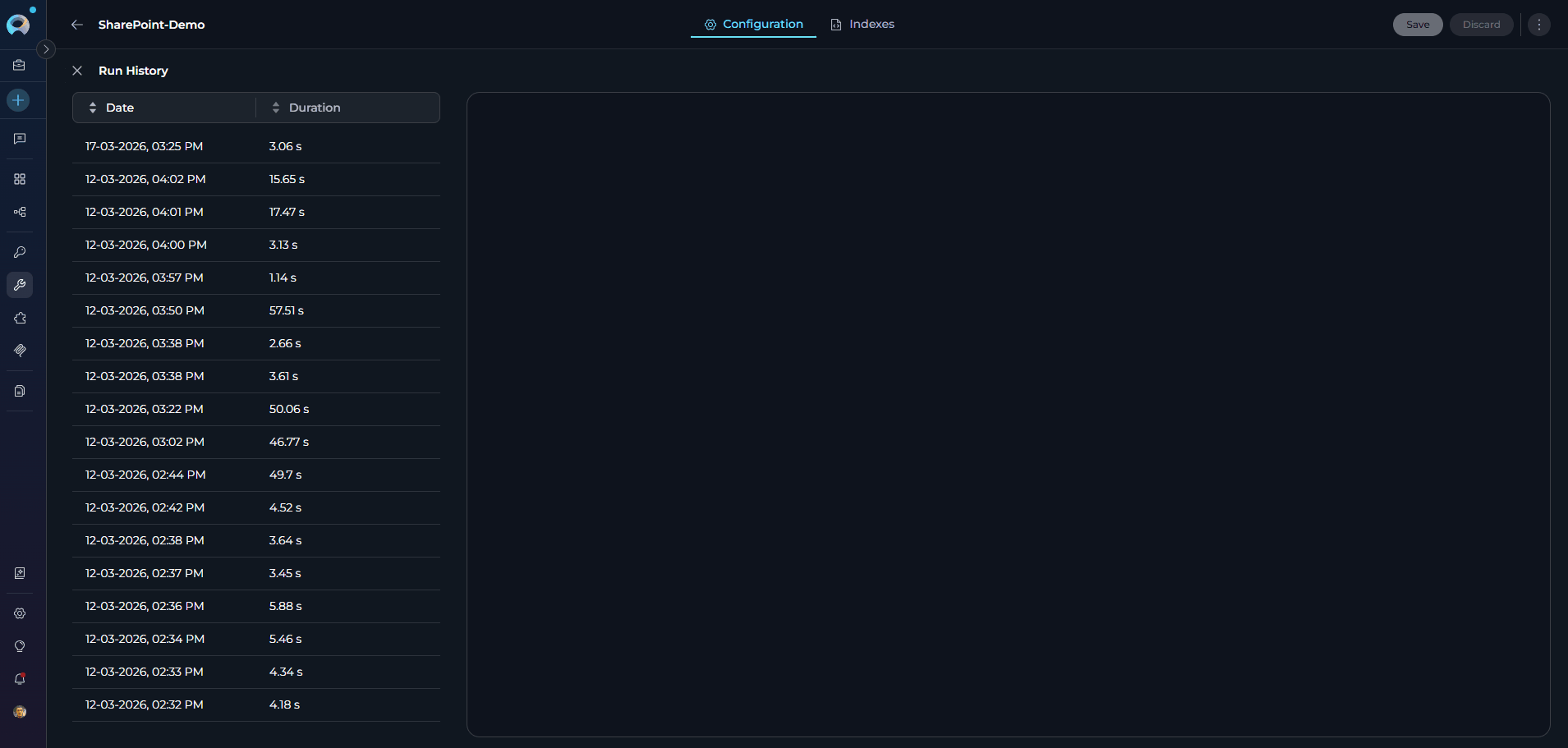Screen dimensions: 1568x748
Task: Go back with the left arrow
Action: tap(77, 25)
